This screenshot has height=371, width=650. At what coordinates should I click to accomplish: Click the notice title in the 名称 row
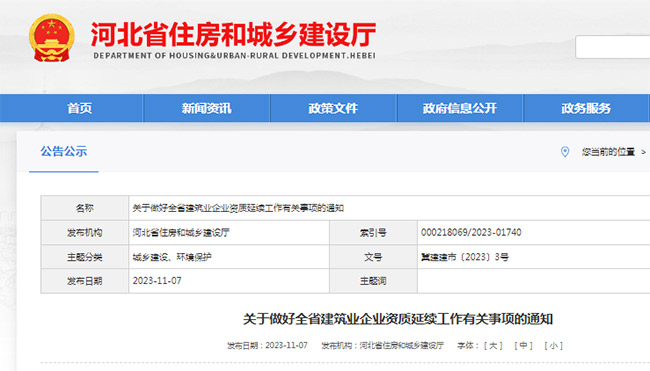click(x=238, y=208)
